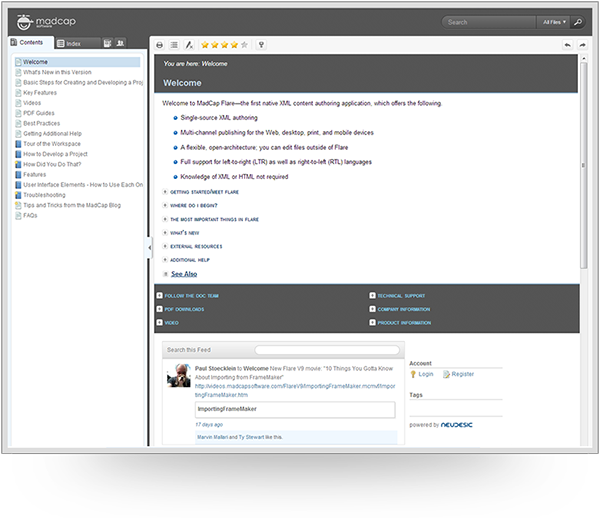The height and width of the screenshot is (520, 600).
Task: Click the Login key icon
Action: (x=413, y=374)
